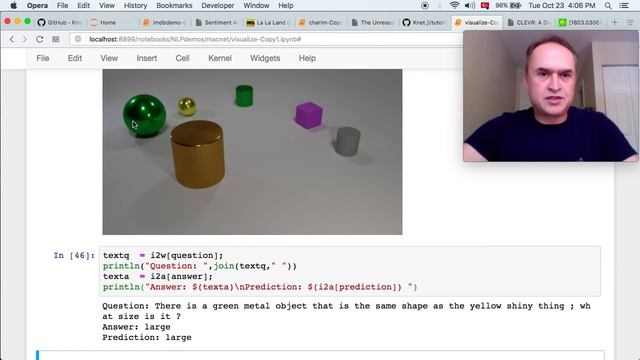The height and width of the screenshot is (360, 640).
Task: Click the macOS View menu next to Edit
Action: 107,6
